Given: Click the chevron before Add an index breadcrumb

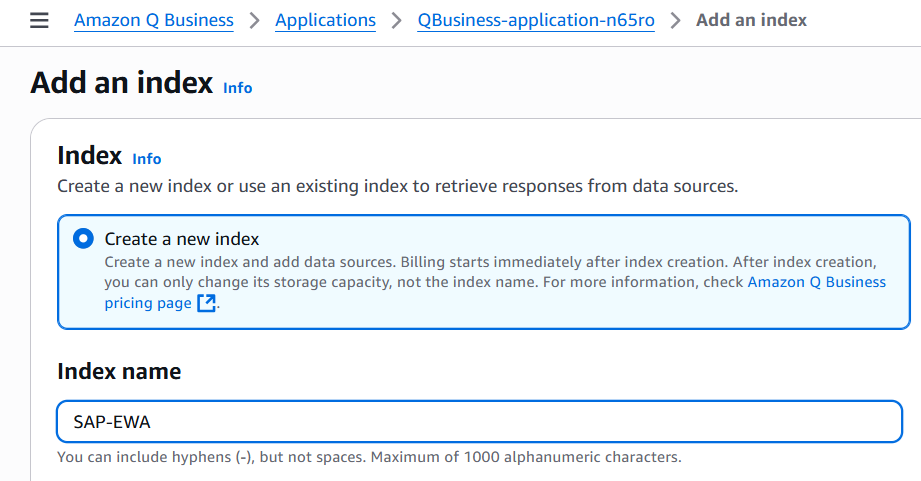Looking at the screenshot, I should (x=675, y=20).
